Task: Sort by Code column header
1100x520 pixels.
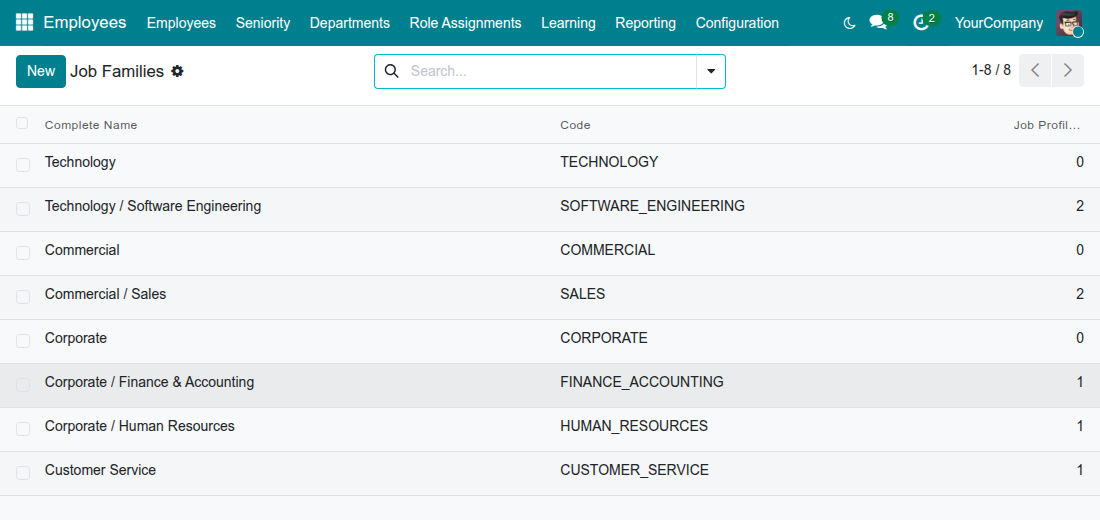Action: 575,125
